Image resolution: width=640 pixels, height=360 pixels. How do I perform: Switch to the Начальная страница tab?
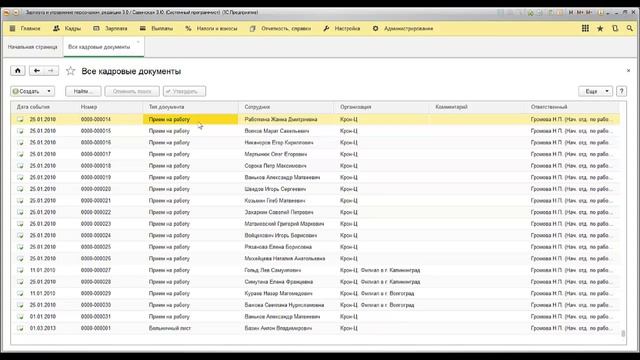tap(33, 47)
